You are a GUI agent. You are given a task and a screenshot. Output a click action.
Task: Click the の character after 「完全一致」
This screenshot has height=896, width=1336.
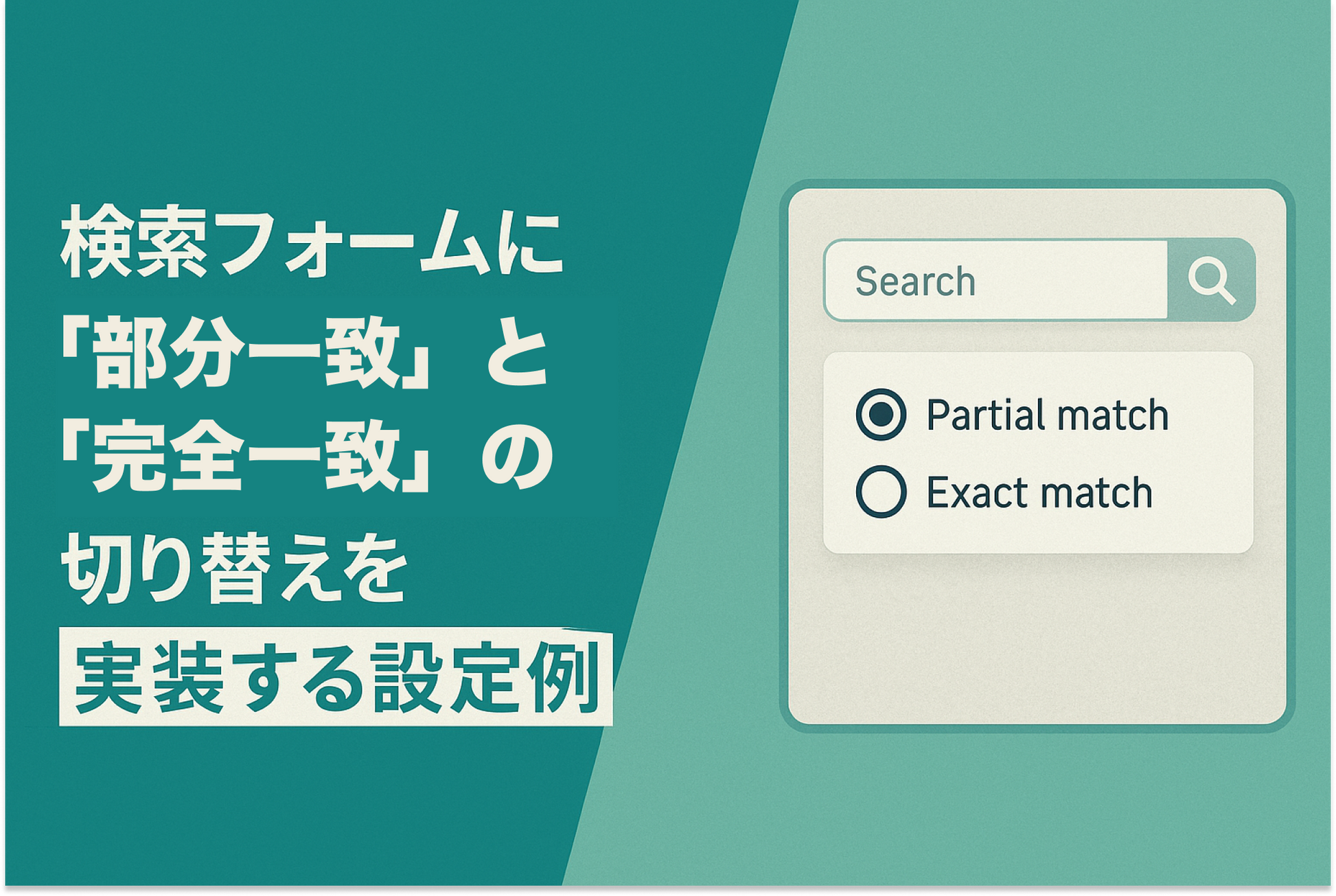[516, 458]
